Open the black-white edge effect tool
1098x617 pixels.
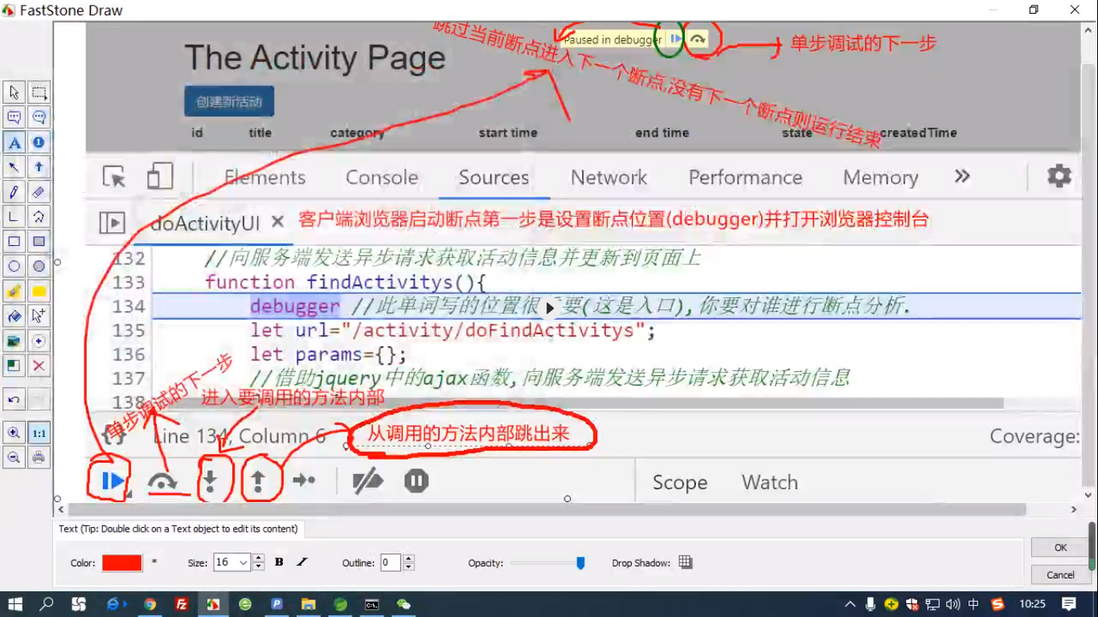click(x=14, y=366)
